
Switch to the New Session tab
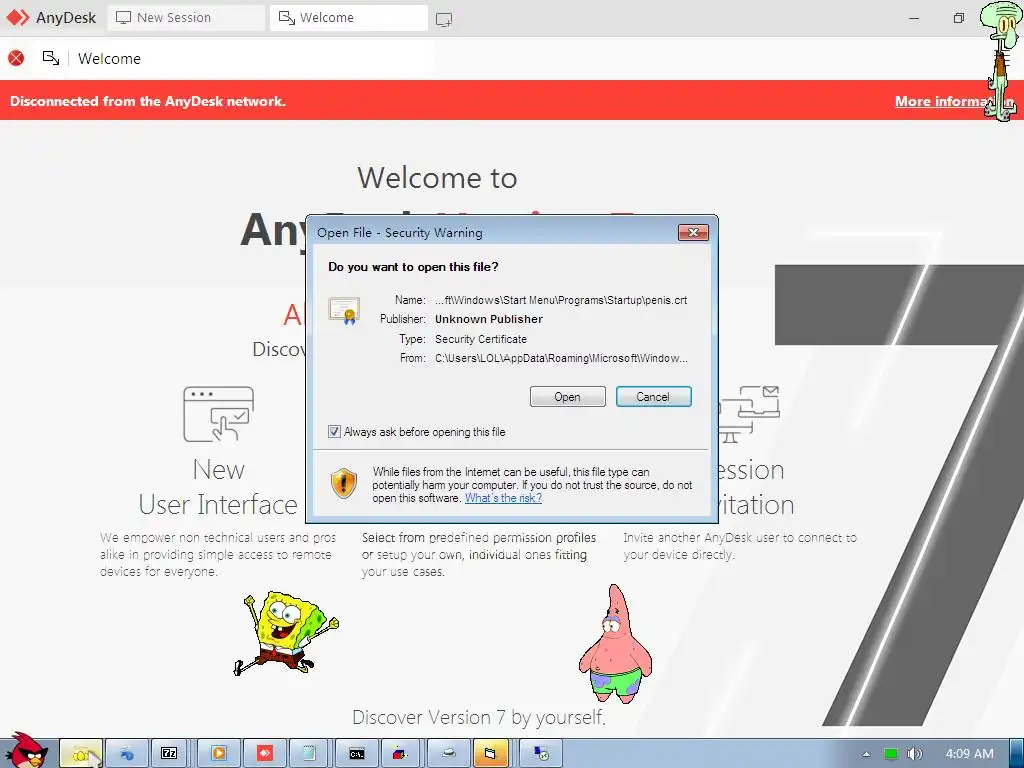(x=186, y=18)
